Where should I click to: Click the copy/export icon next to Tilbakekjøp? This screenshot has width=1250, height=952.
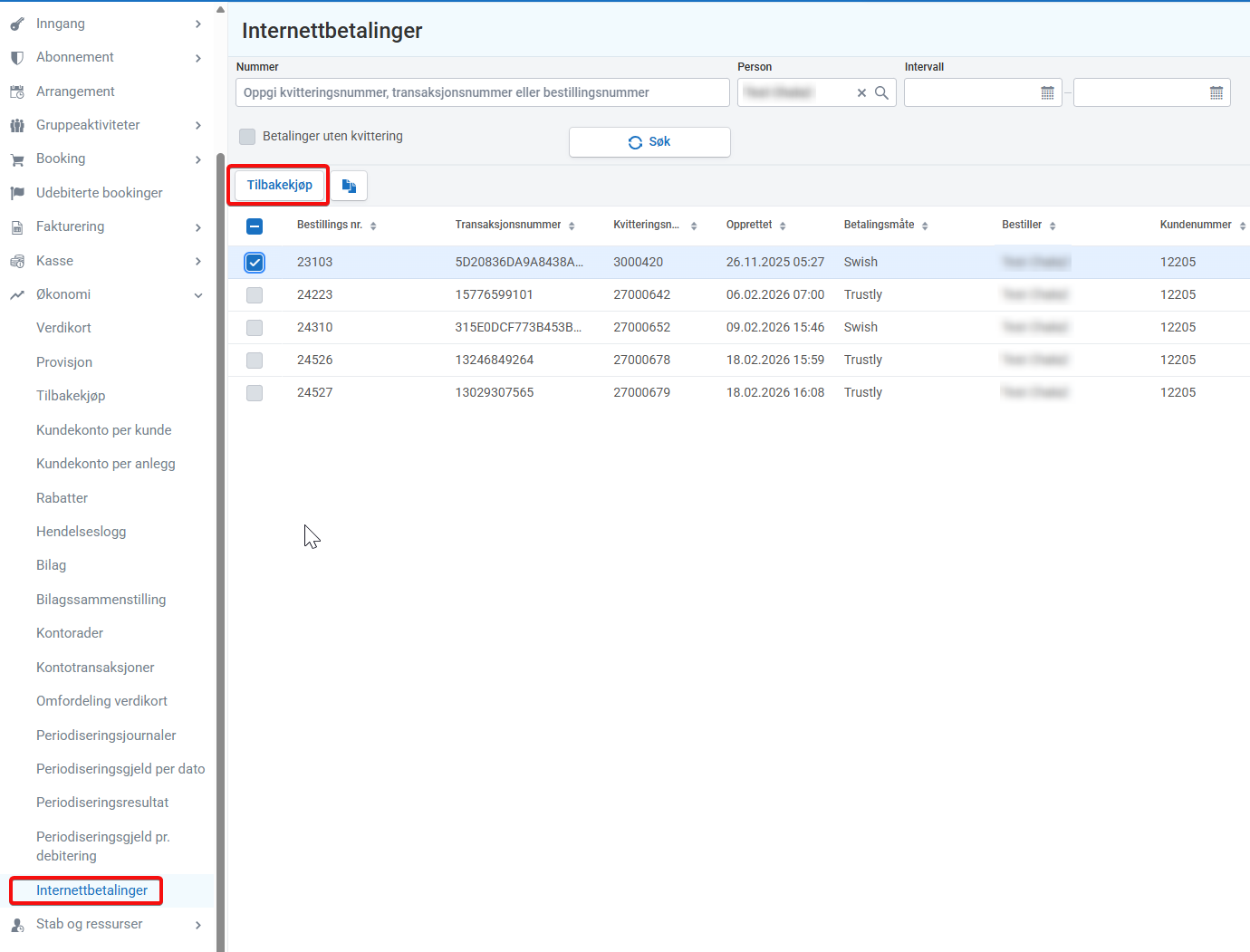click(x=349, y=186)
